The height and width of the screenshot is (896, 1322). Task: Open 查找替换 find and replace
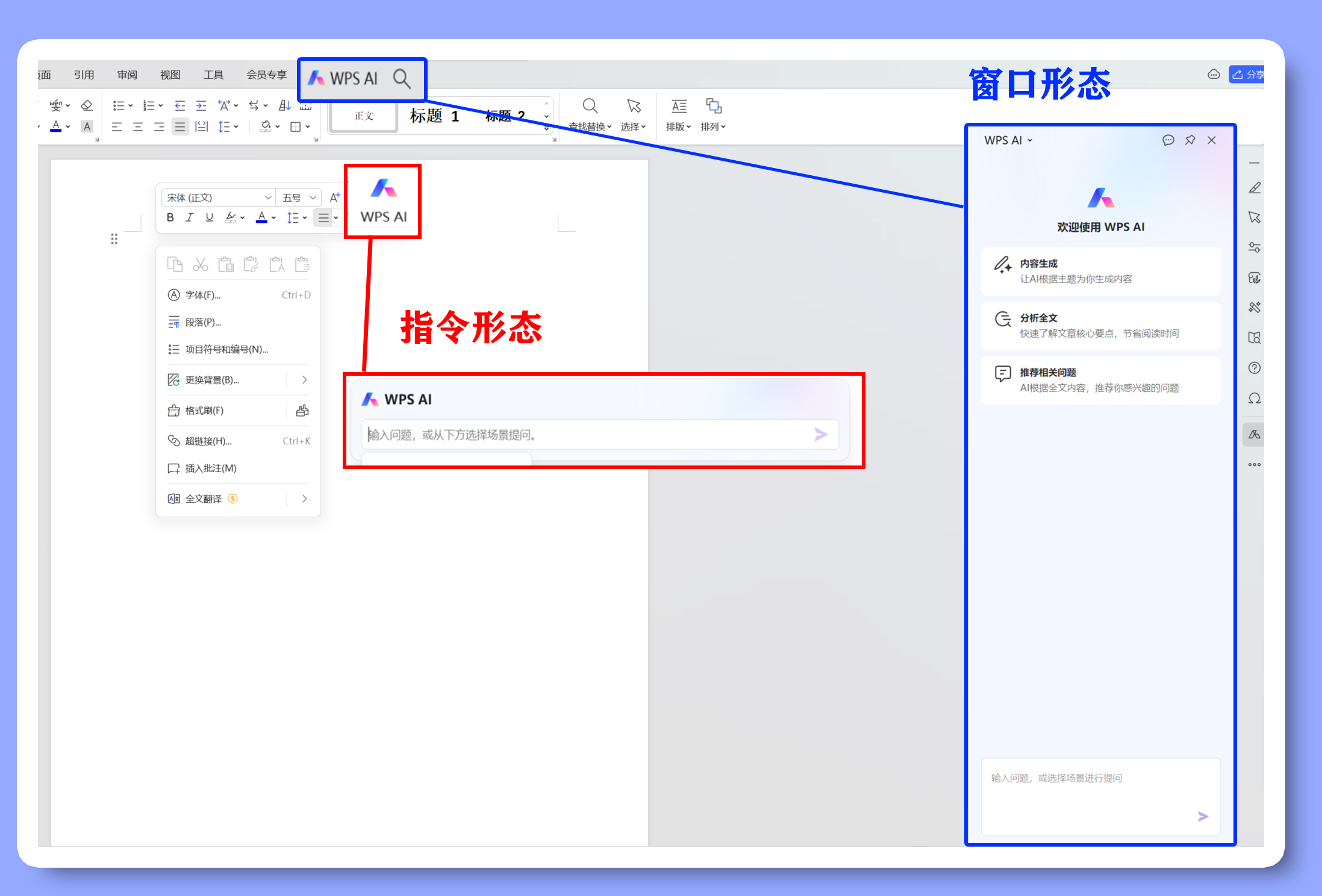(590, 114)
